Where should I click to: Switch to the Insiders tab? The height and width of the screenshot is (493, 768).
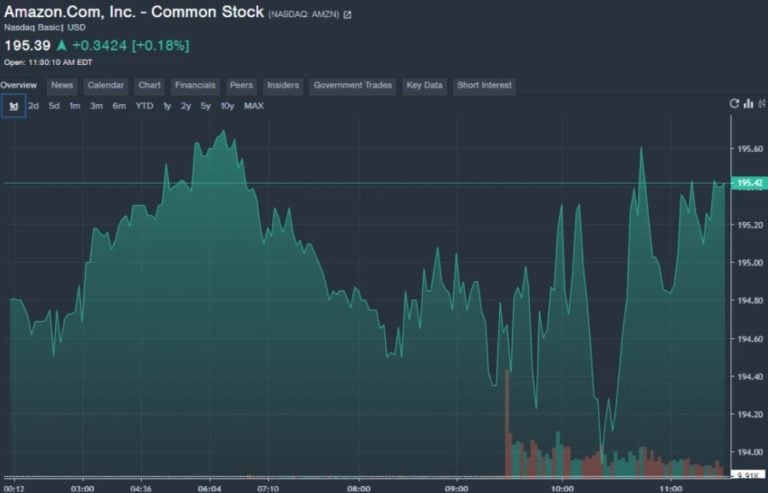tap(283, 86)
